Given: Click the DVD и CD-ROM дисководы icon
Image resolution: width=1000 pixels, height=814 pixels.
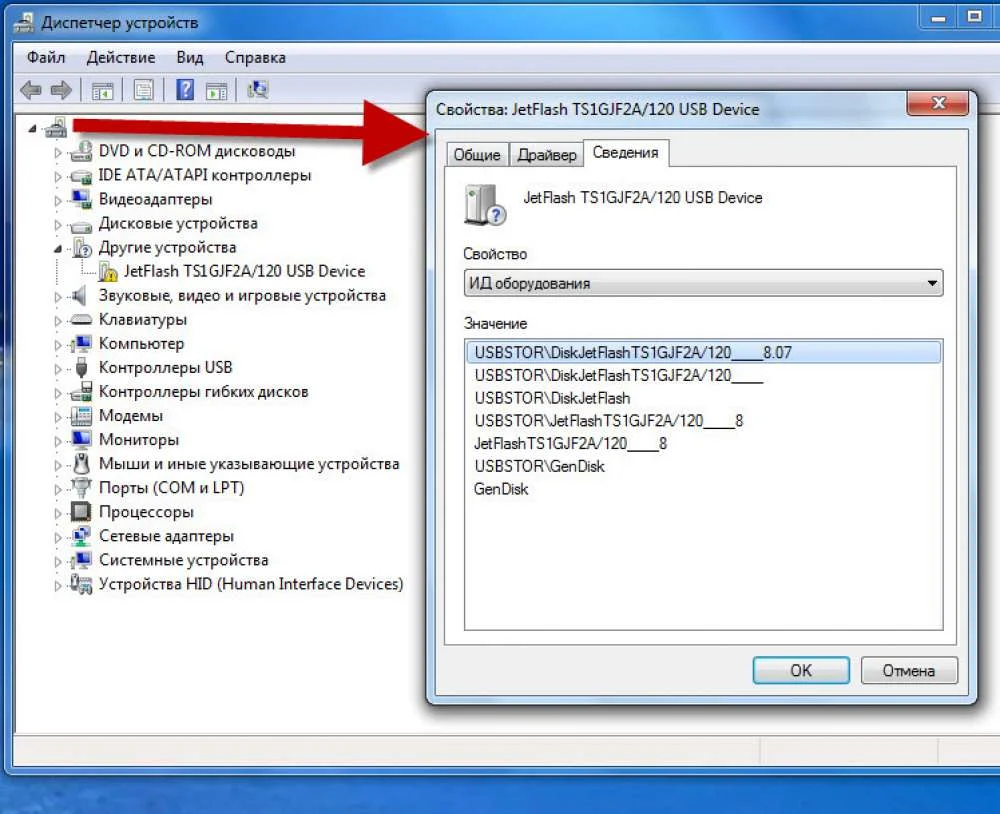Looking at the screenshot, I should (81, 151).
